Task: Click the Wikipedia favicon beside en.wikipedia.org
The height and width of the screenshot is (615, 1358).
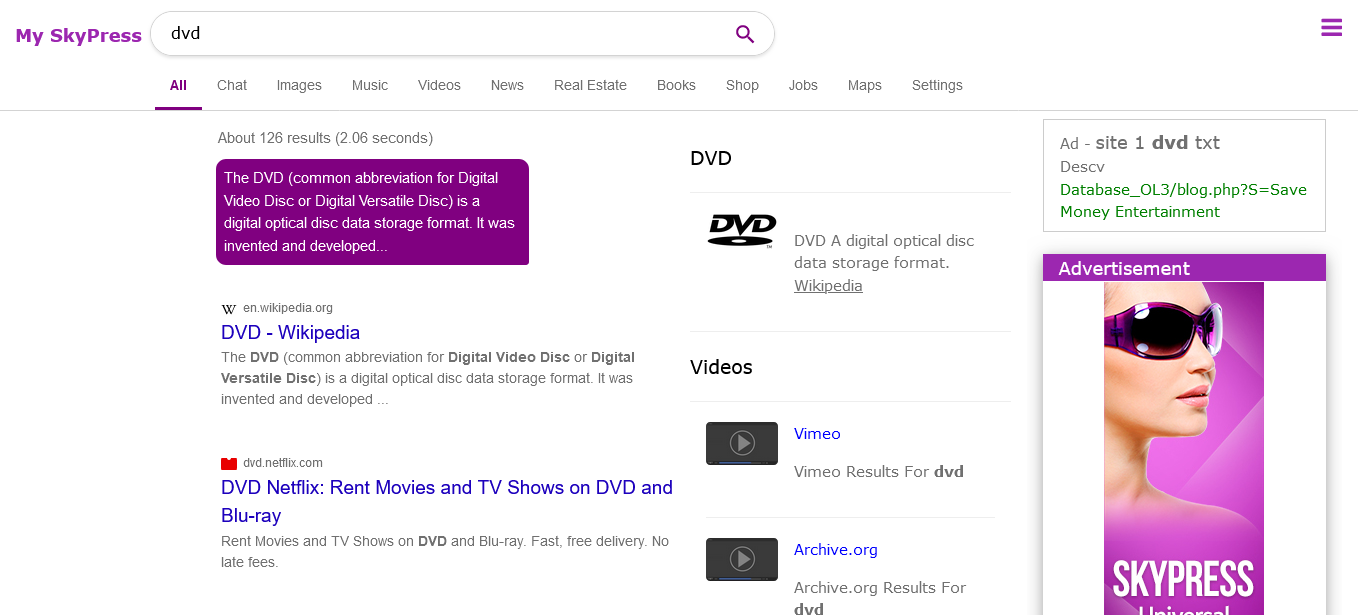Action: (x=229, y=309)
